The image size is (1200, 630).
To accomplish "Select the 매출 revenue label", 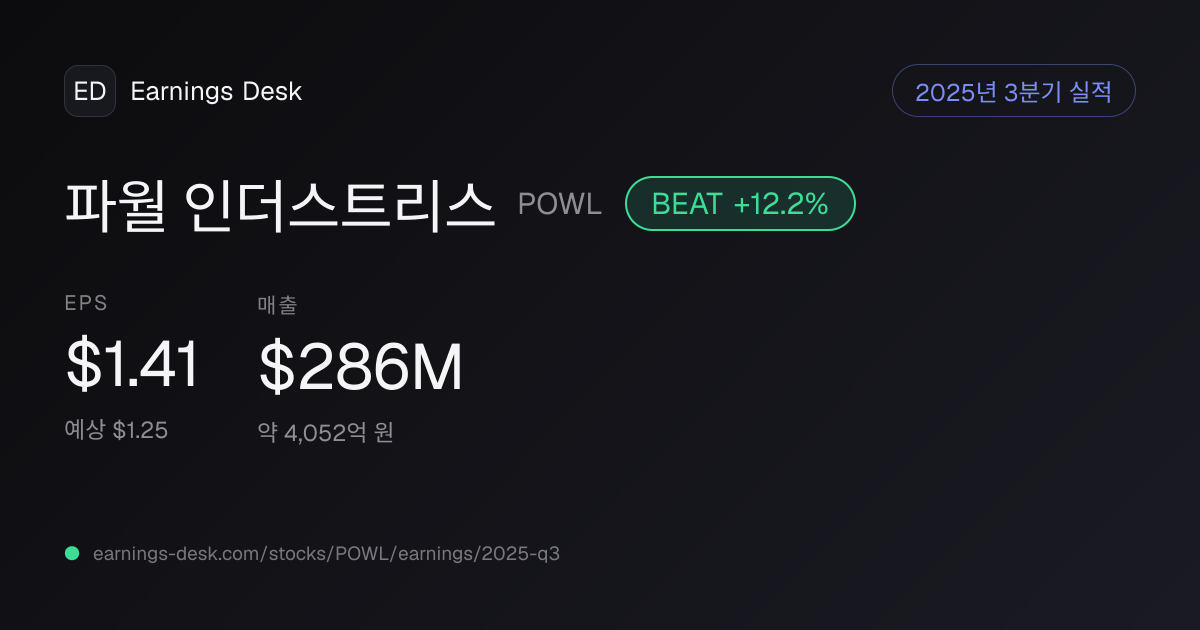I will pos(277,305).
